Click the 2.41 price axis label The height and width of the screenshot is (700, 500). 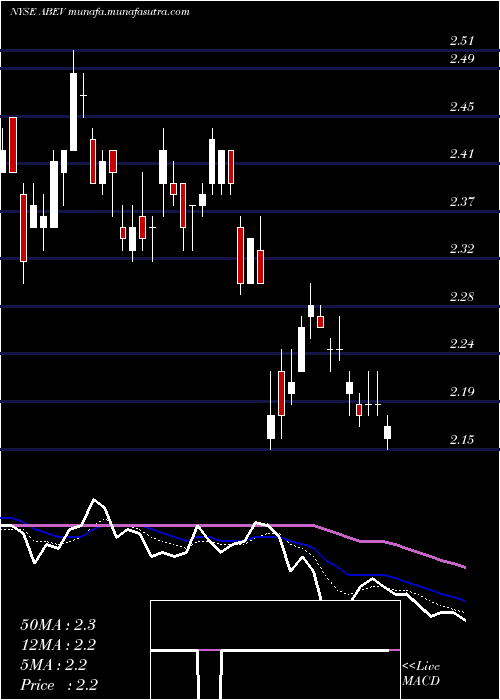(462, 154)
